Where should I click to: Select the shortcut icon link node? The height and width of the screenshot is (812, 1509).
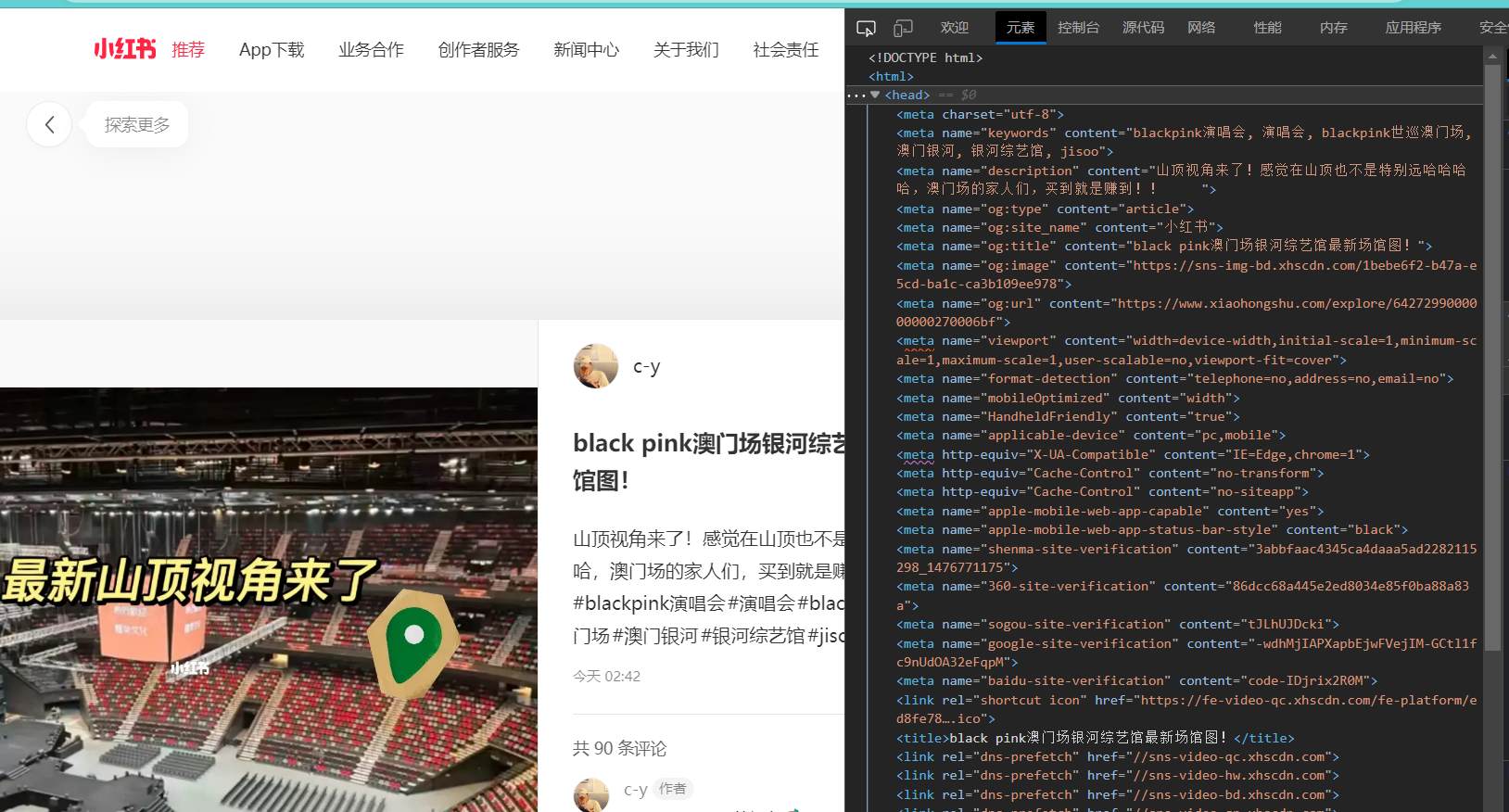(1186, 709)
